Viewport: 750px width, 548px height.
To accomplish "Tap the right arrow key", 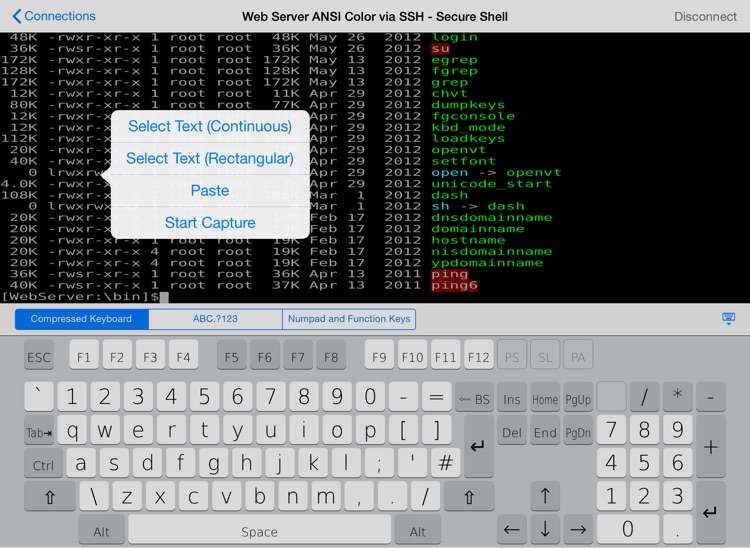I will tap(578, 529).
